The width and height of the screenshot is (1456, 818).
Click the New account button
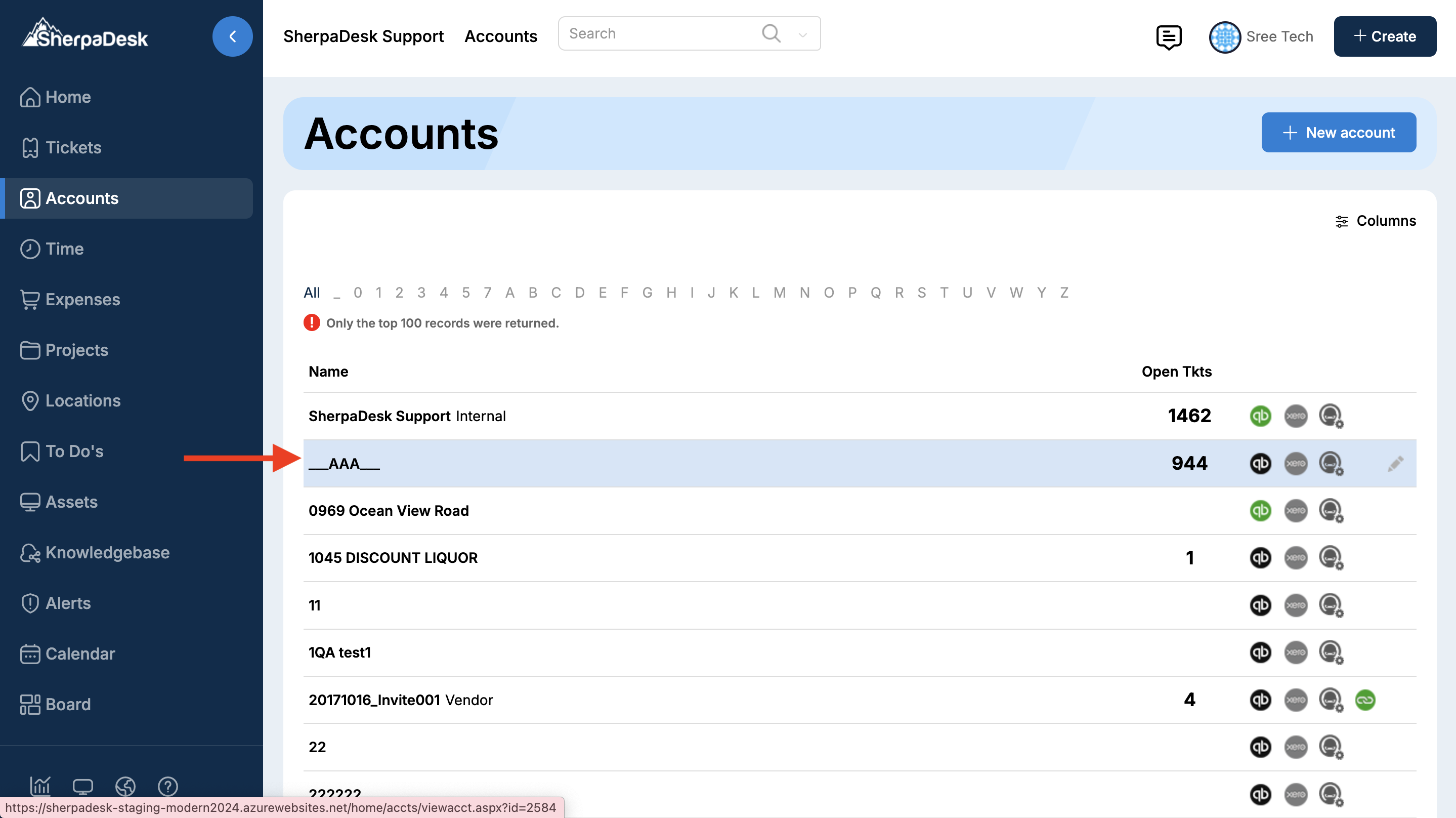click(1338, 133)
